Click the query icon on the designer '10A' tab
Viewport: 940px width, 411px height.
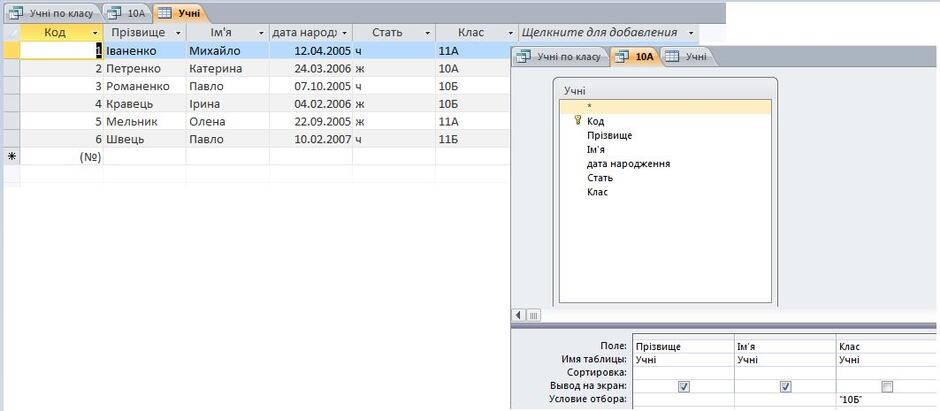[x=622, y=57]
